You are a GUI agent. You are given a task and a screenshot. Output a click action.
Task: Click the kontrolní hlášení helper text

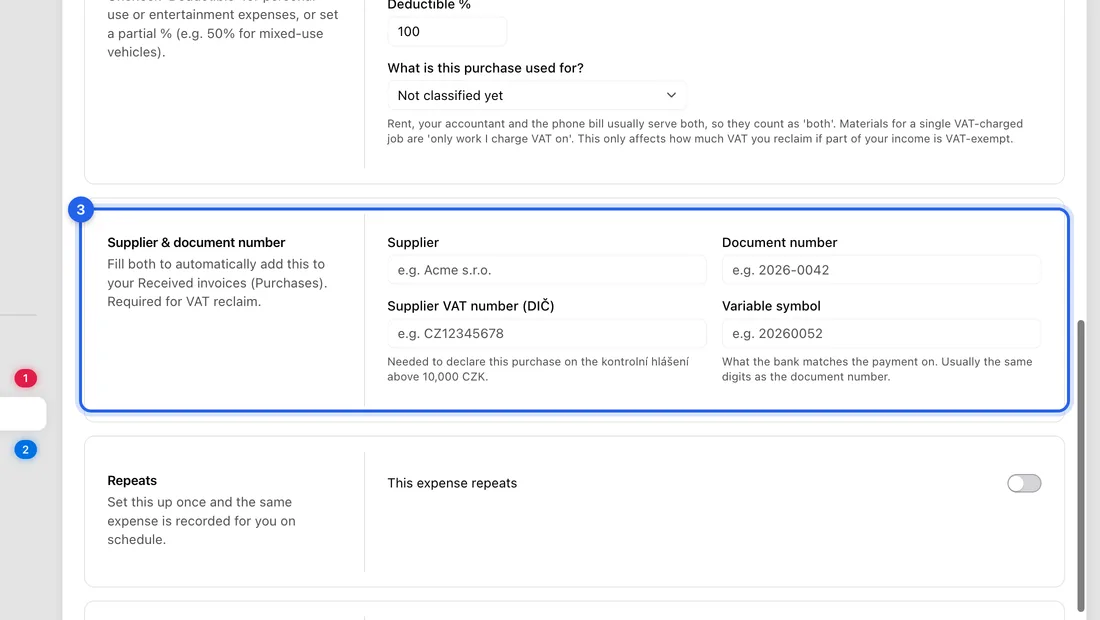click(538, 369)
